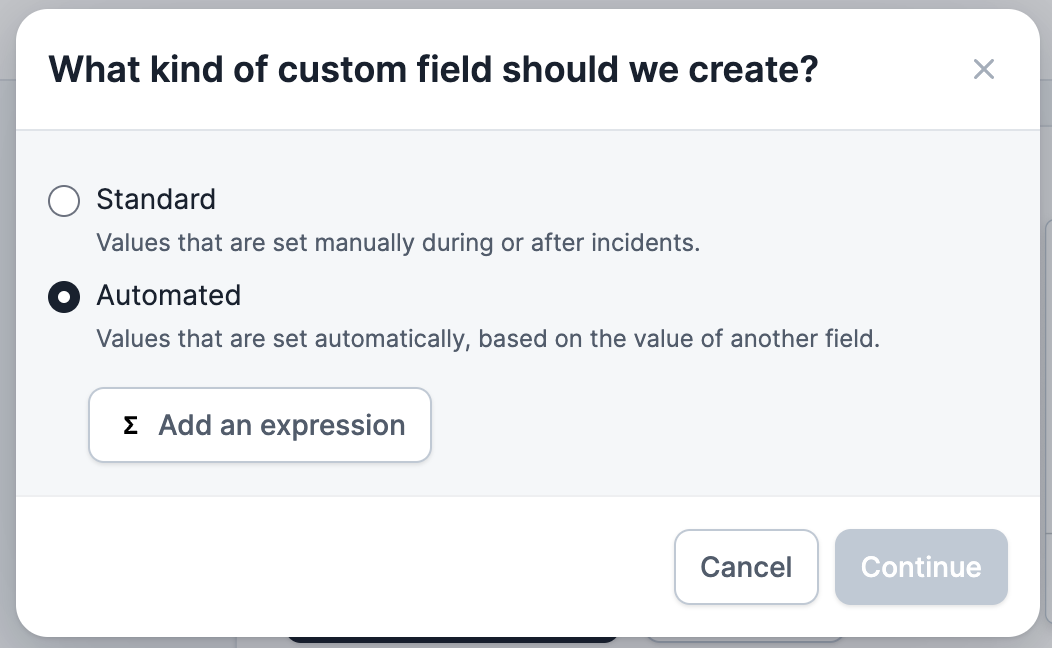Select the Automated radio button

pyautogui.click(x=64, y=298)
